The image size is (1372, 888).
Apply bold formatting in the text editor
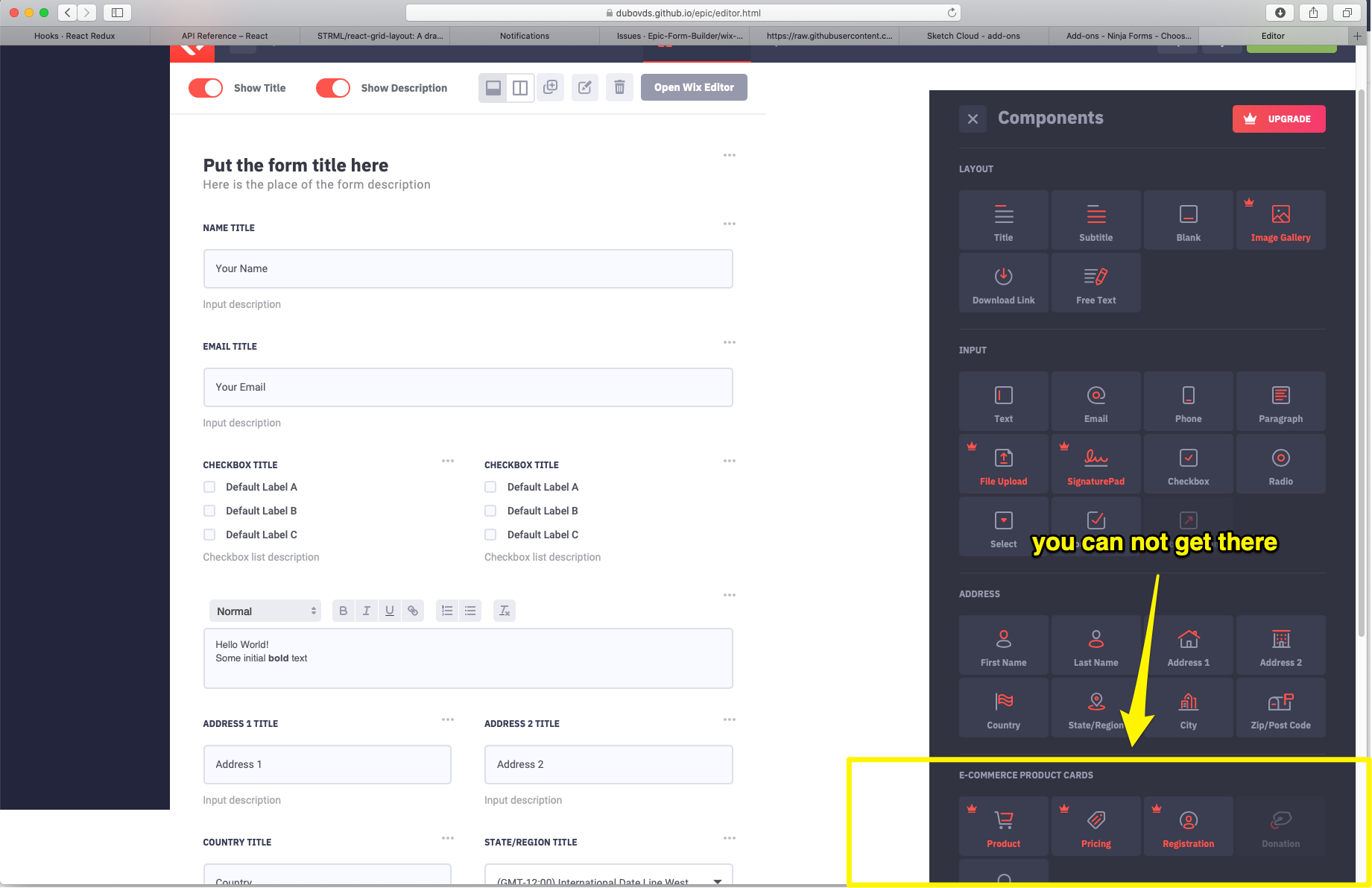[343, 610]
